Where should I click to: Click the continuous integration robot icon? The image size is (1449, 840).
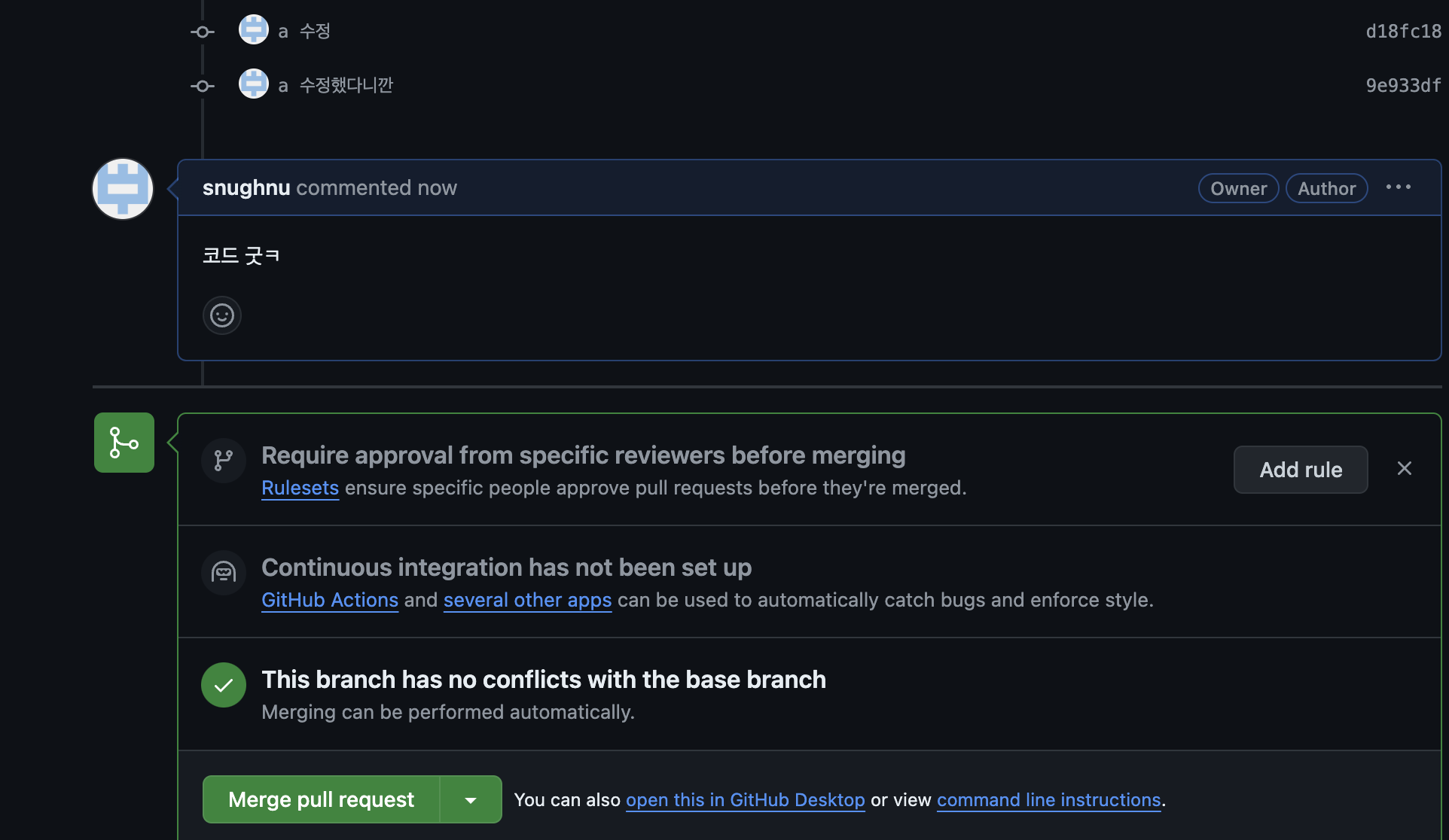(223, 573)
